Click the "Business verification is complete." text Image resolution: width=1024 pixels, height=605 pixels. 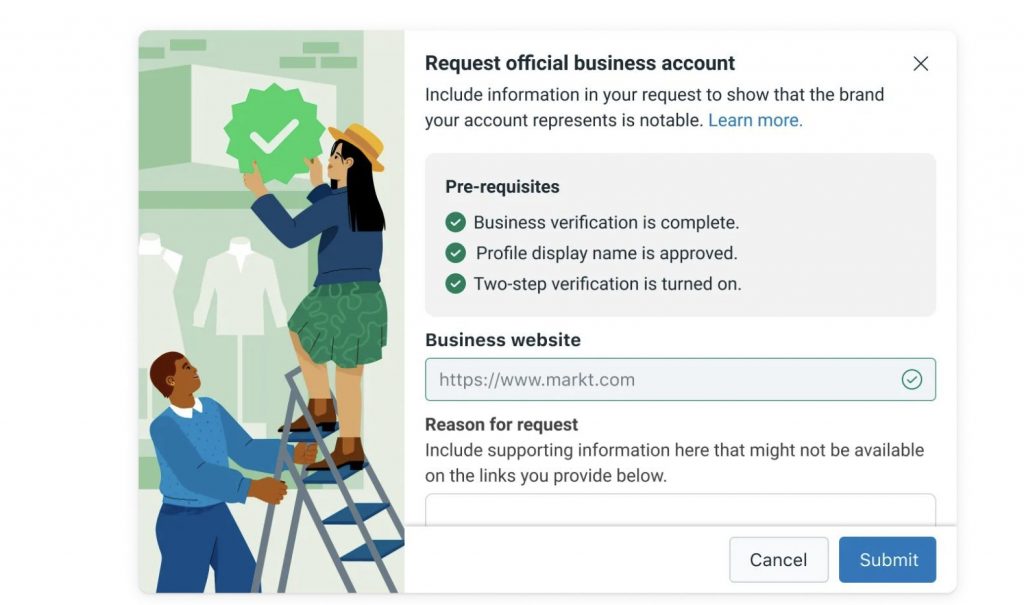(606, 223)
